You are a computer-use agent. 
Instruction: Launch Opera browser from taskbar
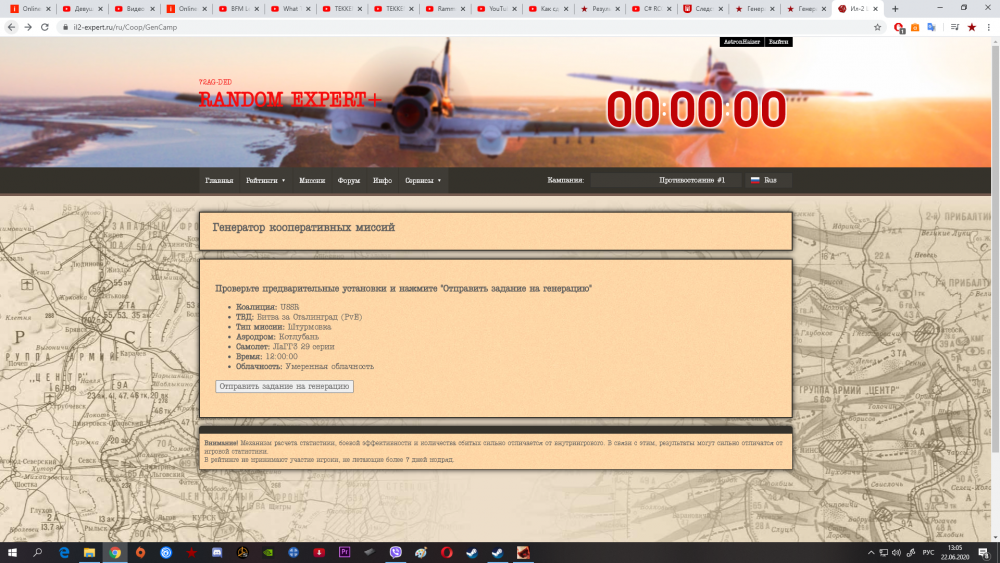point(446,553)
